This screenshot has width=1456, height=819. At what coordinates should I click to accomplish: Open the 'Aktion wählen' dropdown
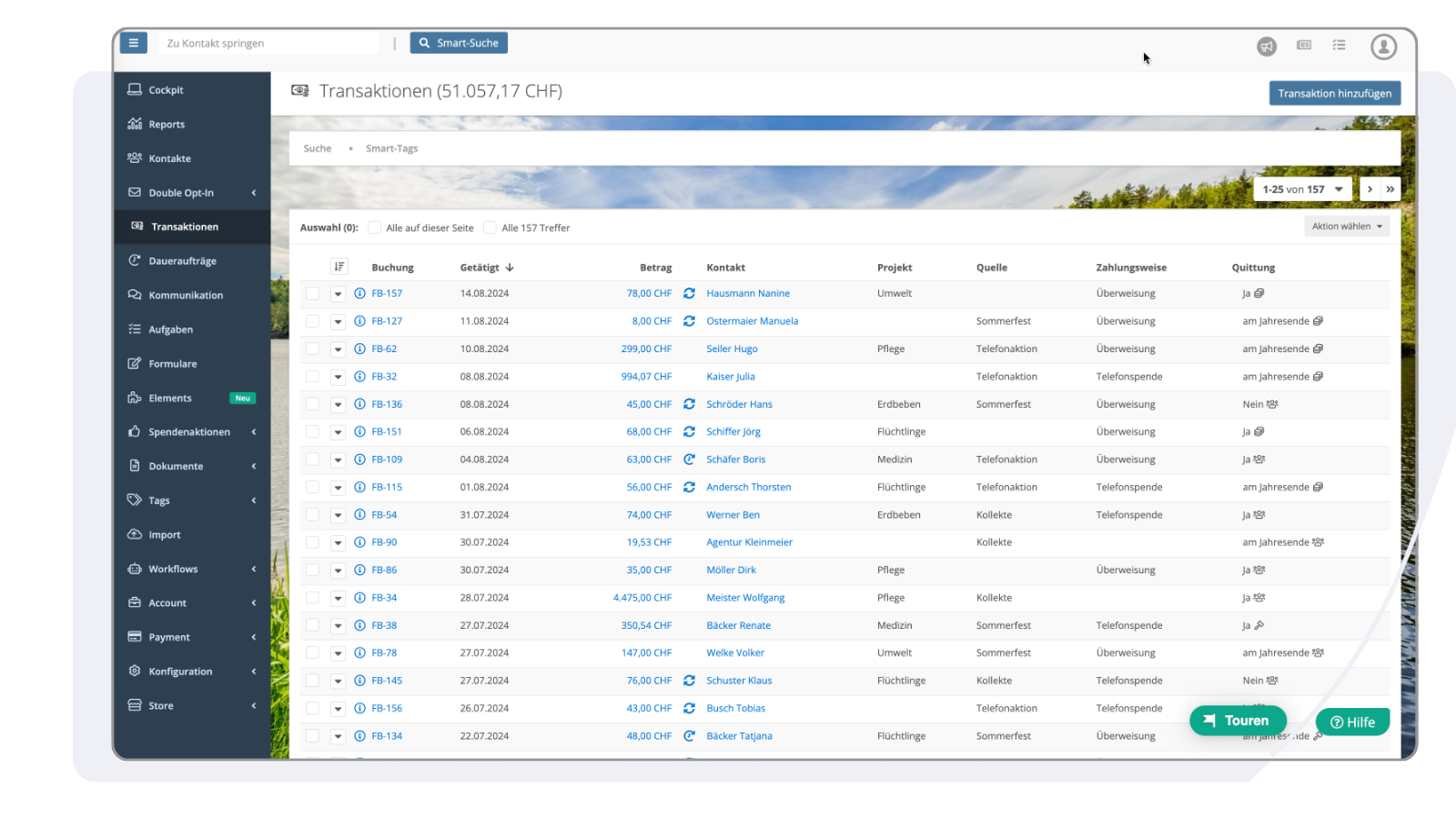1346,227
